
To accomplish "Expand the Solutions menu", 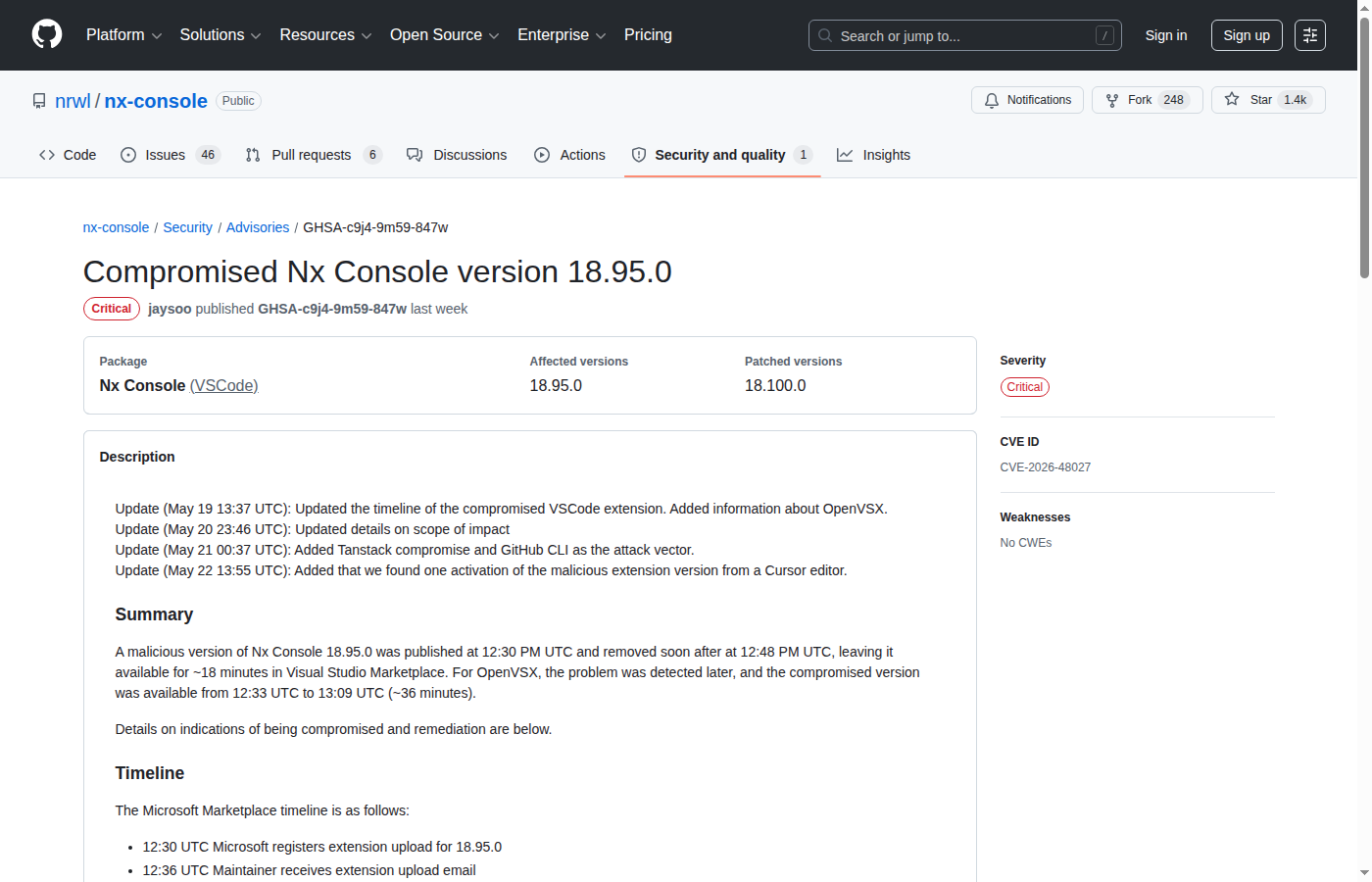I will coord(220,34).
